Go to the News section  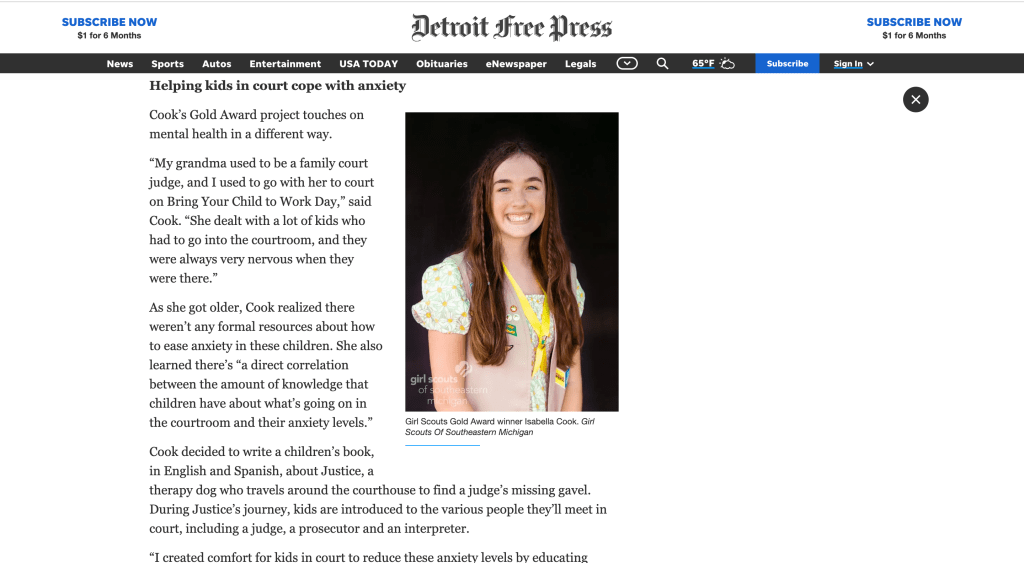(x=120, y=63)
